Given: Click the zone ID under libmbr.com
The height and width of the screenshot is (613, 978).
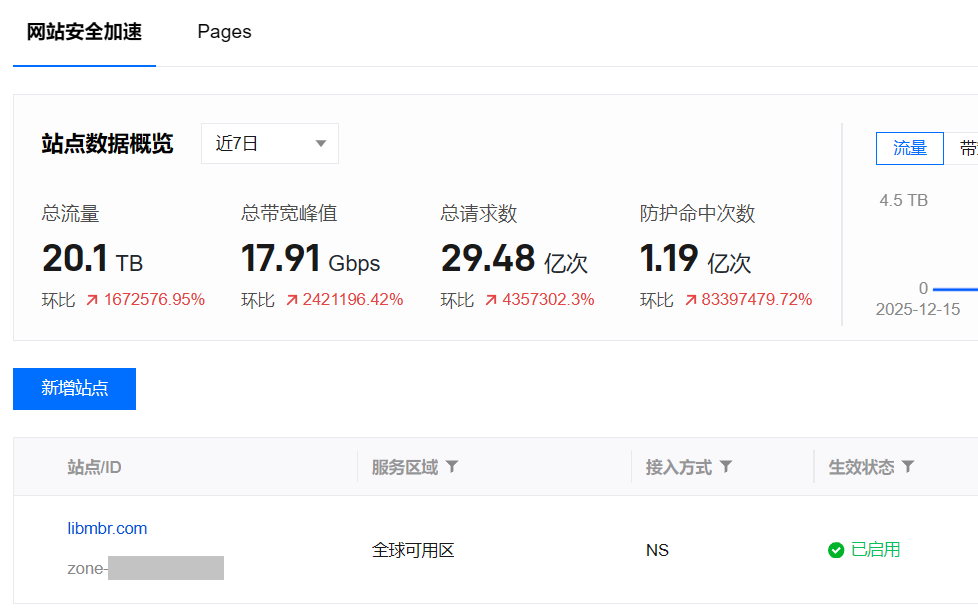Looking at the screenshot, I should pyautogui.click(x=145, y=569).
